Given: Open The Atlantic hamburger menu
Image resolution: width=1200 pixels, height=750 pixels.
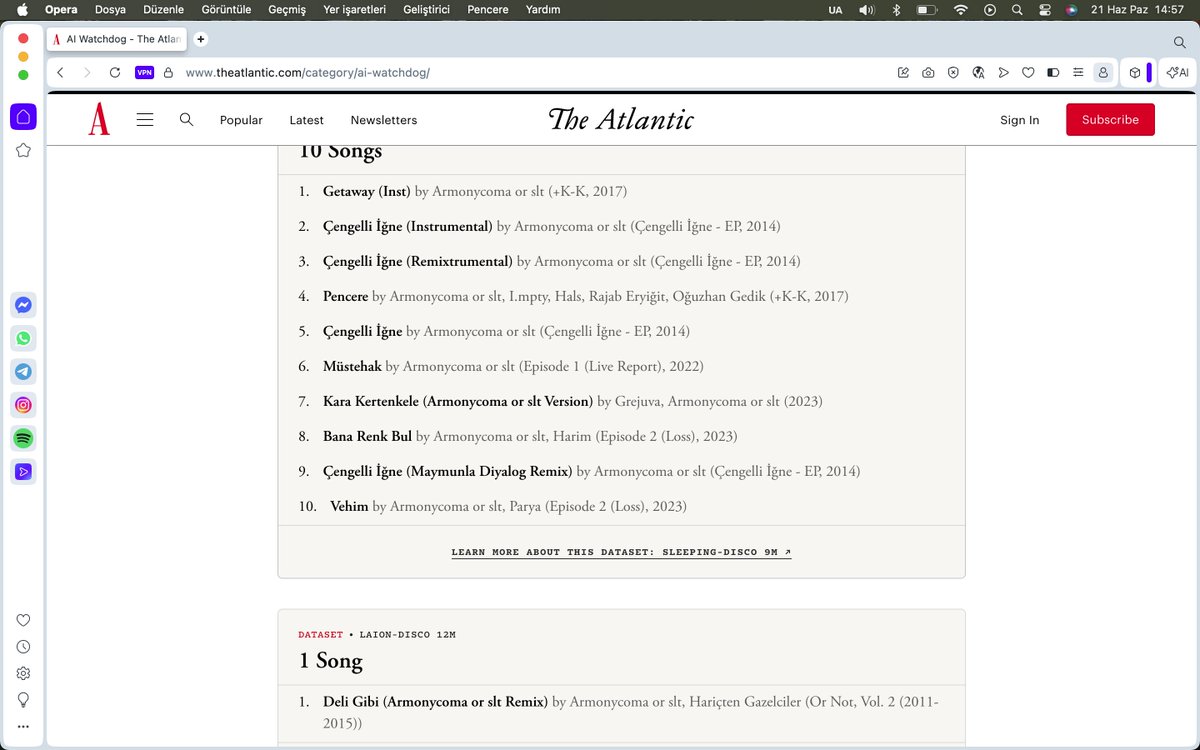Looking at the screenshot, I should [x=145, y=119].
